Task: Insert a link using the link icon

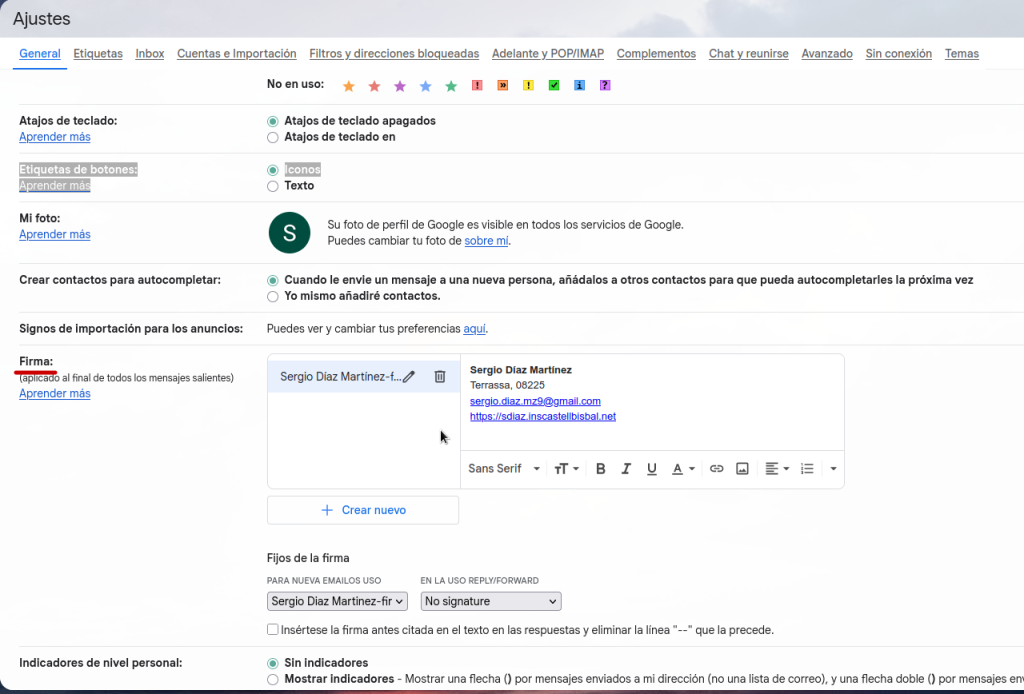Action: tap(716, 469)
